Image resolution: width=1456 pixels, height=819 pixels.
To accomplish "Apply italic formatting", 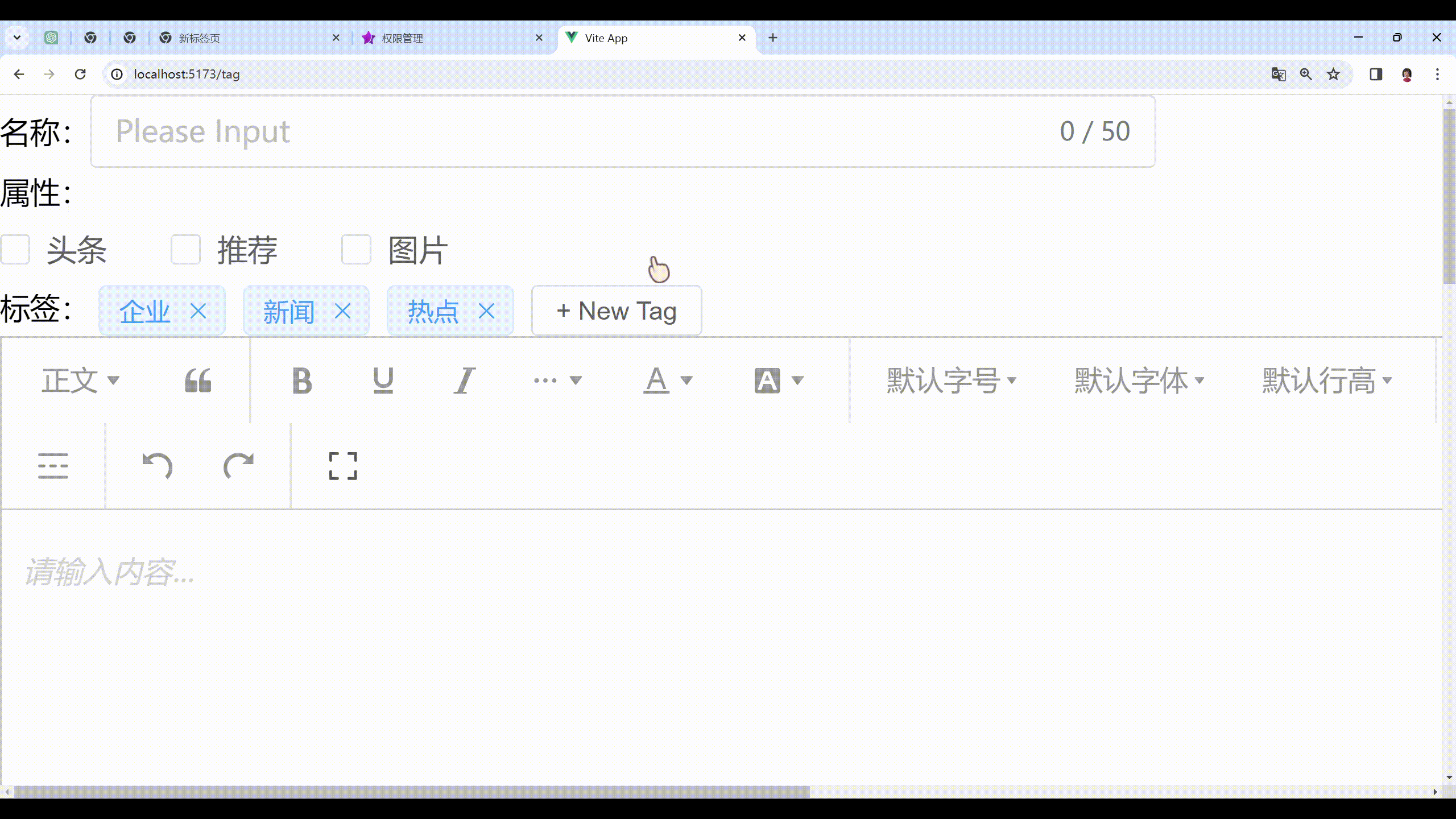I will pyautogui.click(x=464, y=380).
